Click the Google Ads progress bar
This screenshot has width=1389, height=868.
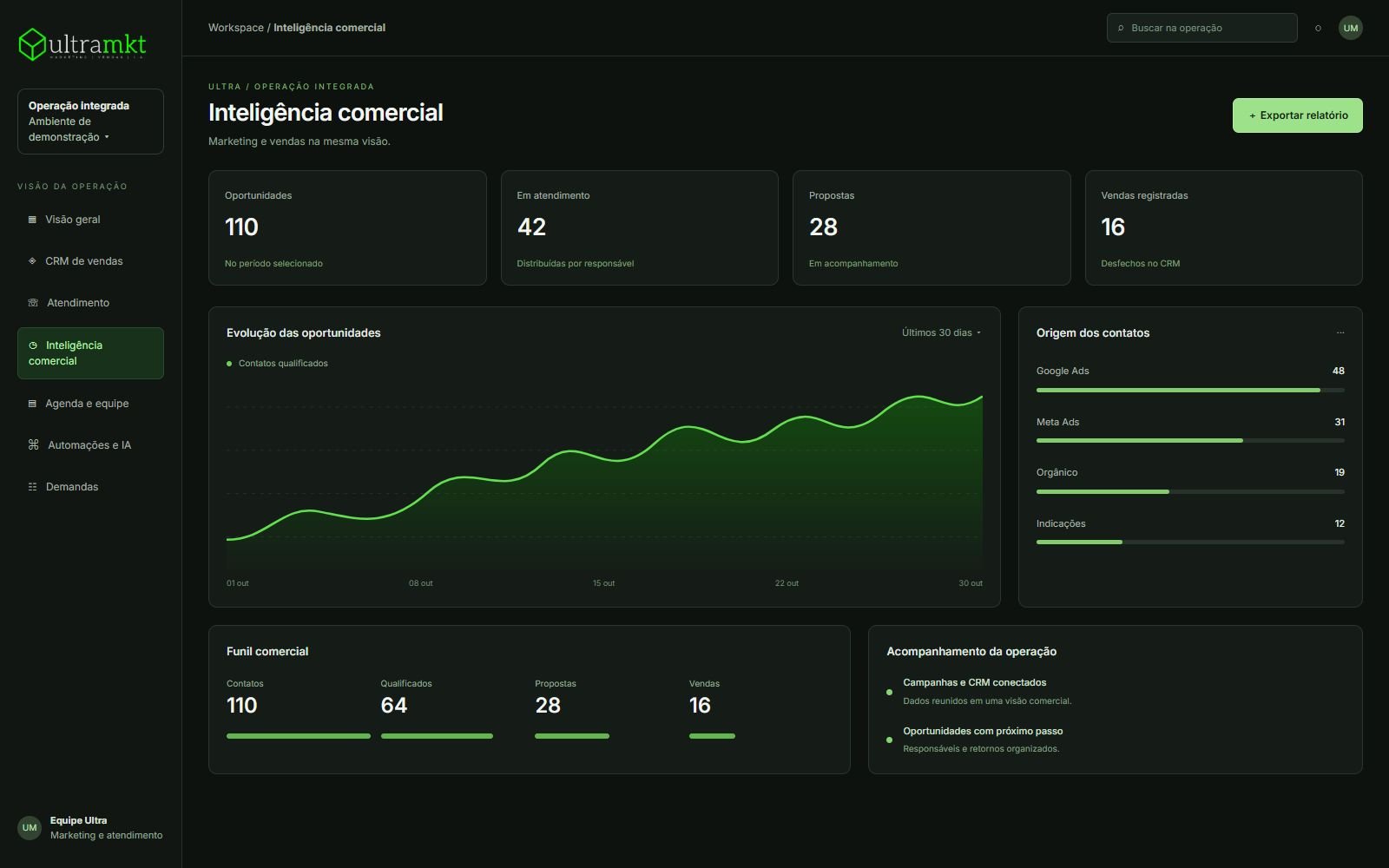pyautogui.click(x=1190, y=391)
